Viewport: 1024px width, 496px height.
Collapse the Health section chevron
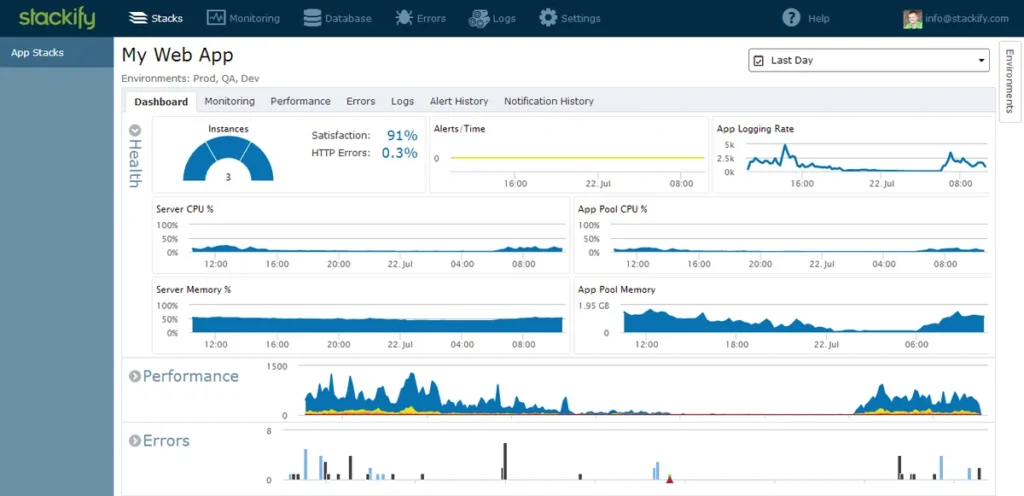[x=135, y=129]
